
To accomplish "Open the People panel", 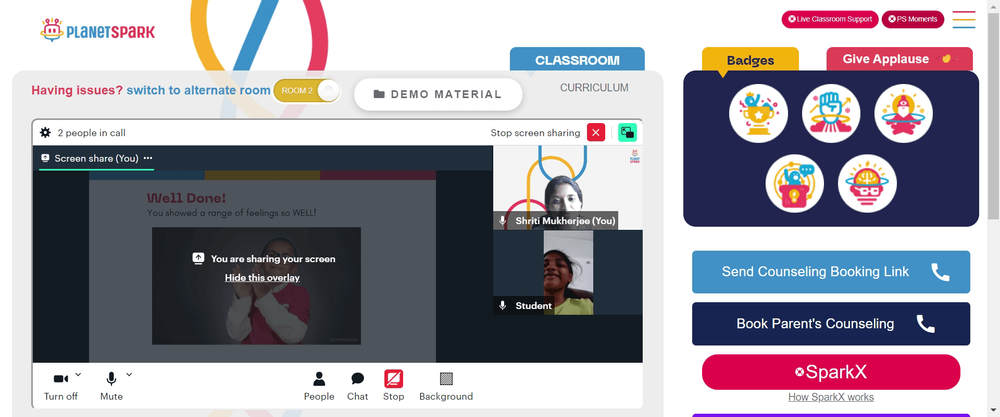I will pyautogui.click(x=319, y=386).
